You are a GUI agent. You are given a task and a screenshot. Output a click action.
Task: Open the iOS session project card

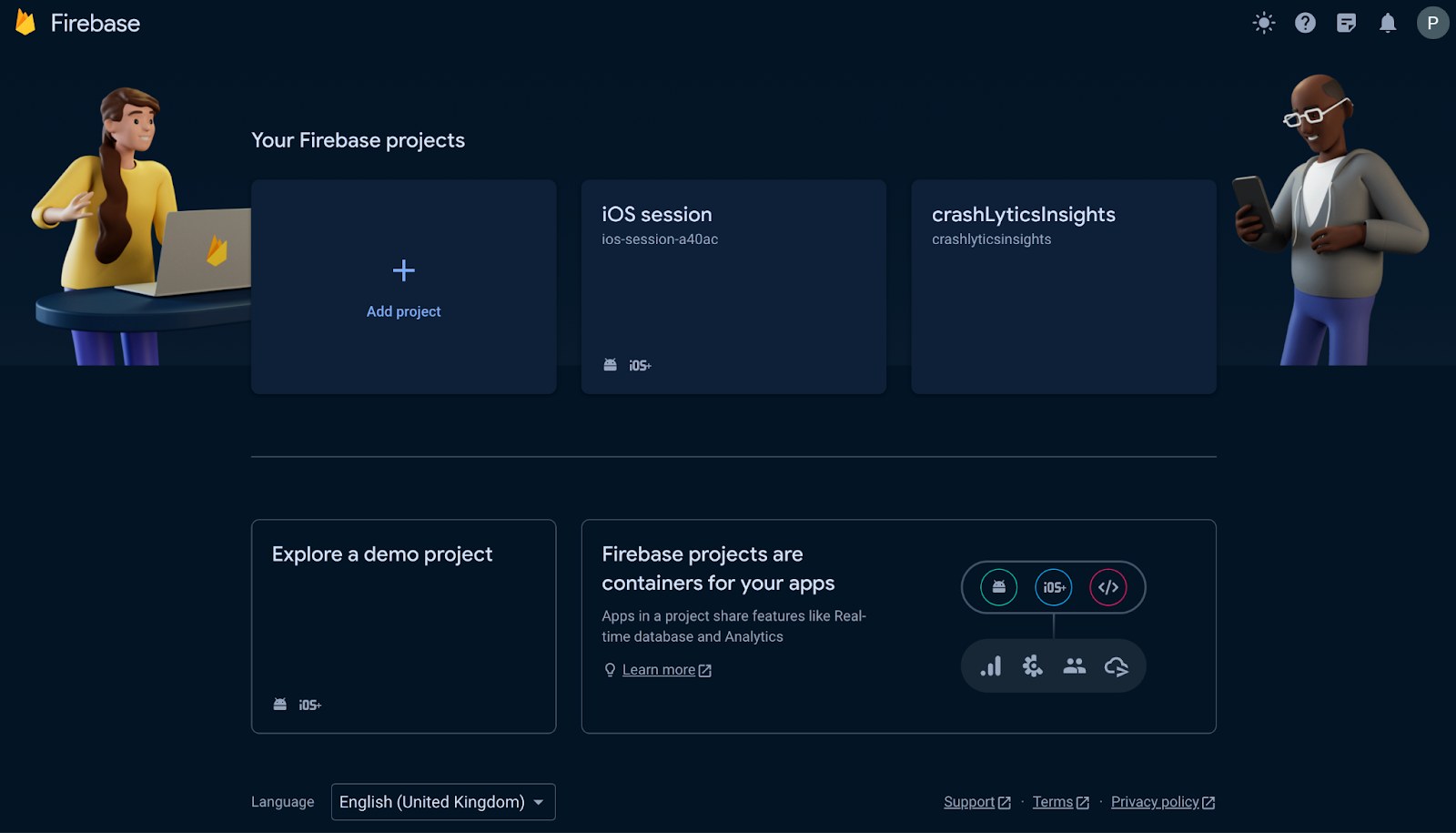pyautogui.click(x=733, y=287)
